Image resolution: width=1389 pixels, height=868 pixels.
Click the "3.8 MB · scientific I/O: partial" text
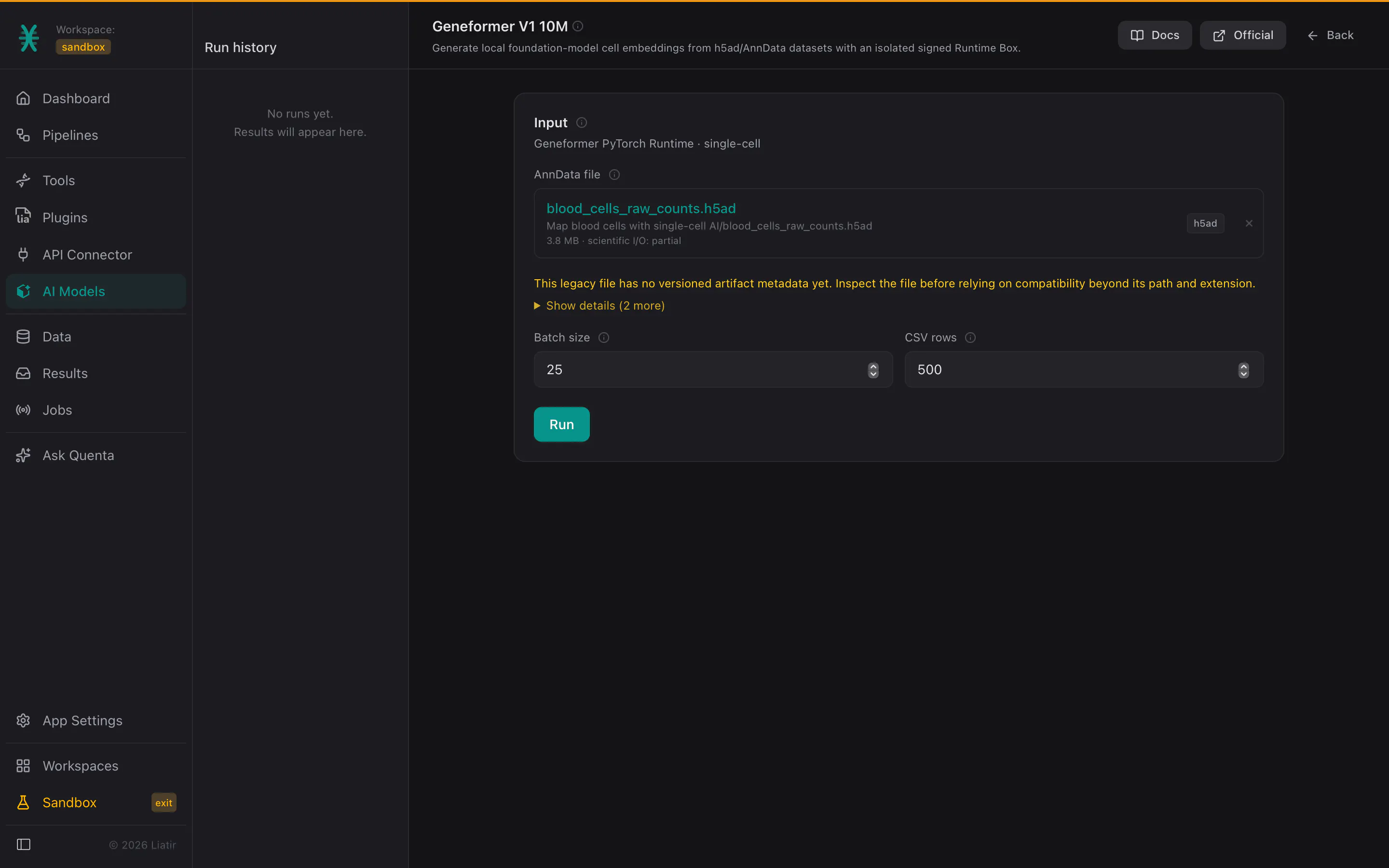[x=613, y=241]
